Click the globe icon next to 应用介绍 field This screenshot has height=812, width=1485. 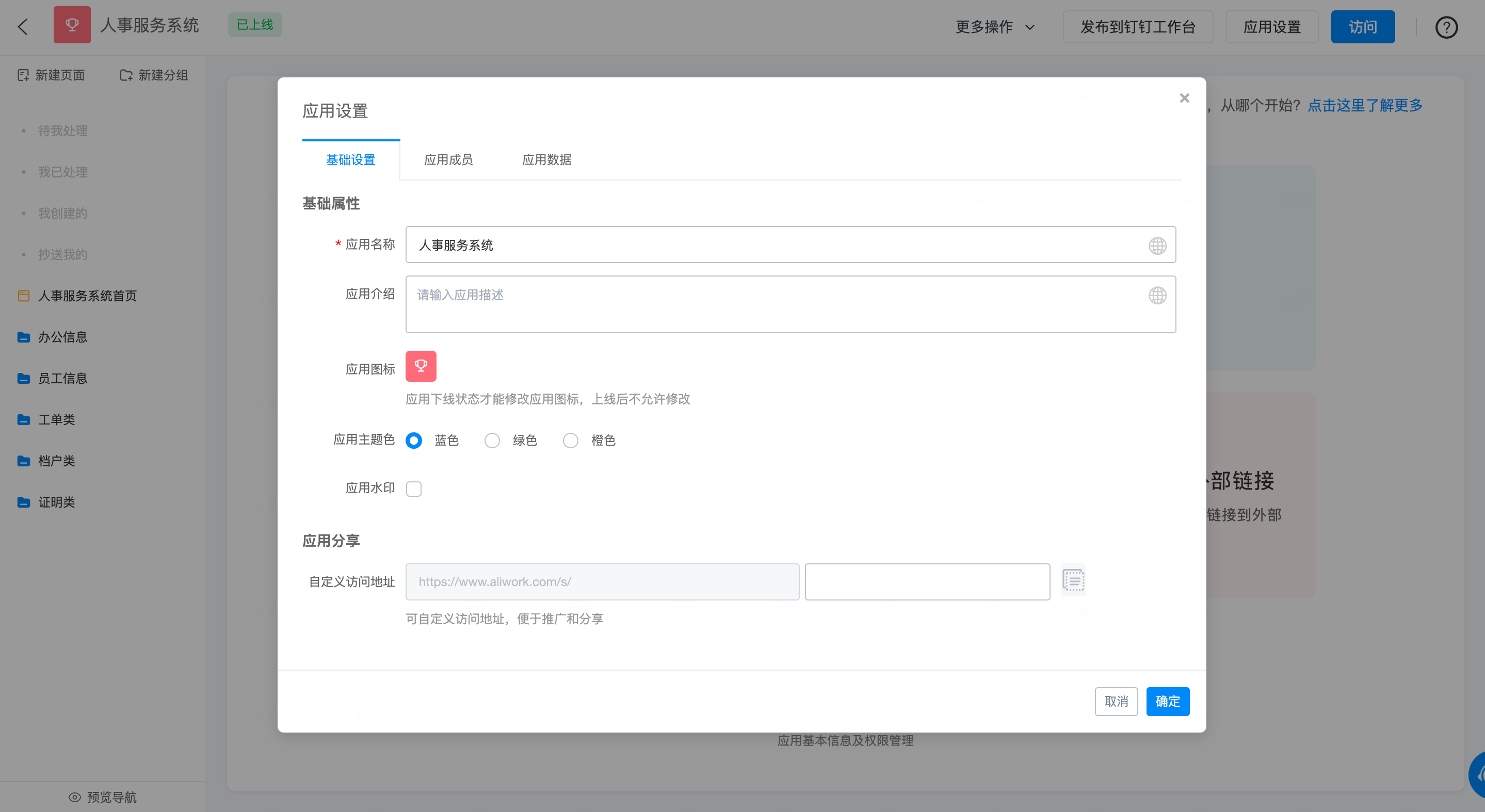(1157, 295)
